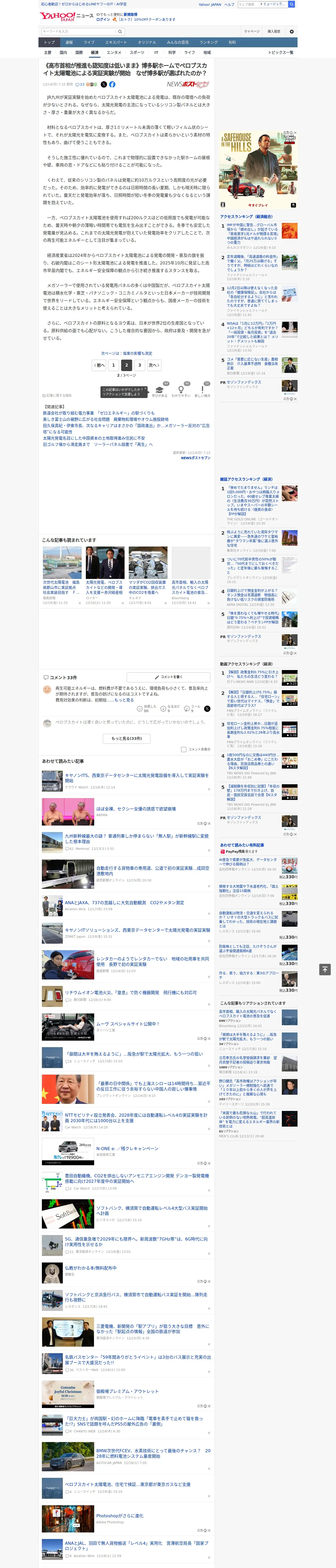The height and width of the screenshot is (1568, 336).
Task: Click the Yahoo! JAPAN top link
Action: [210, 4]
